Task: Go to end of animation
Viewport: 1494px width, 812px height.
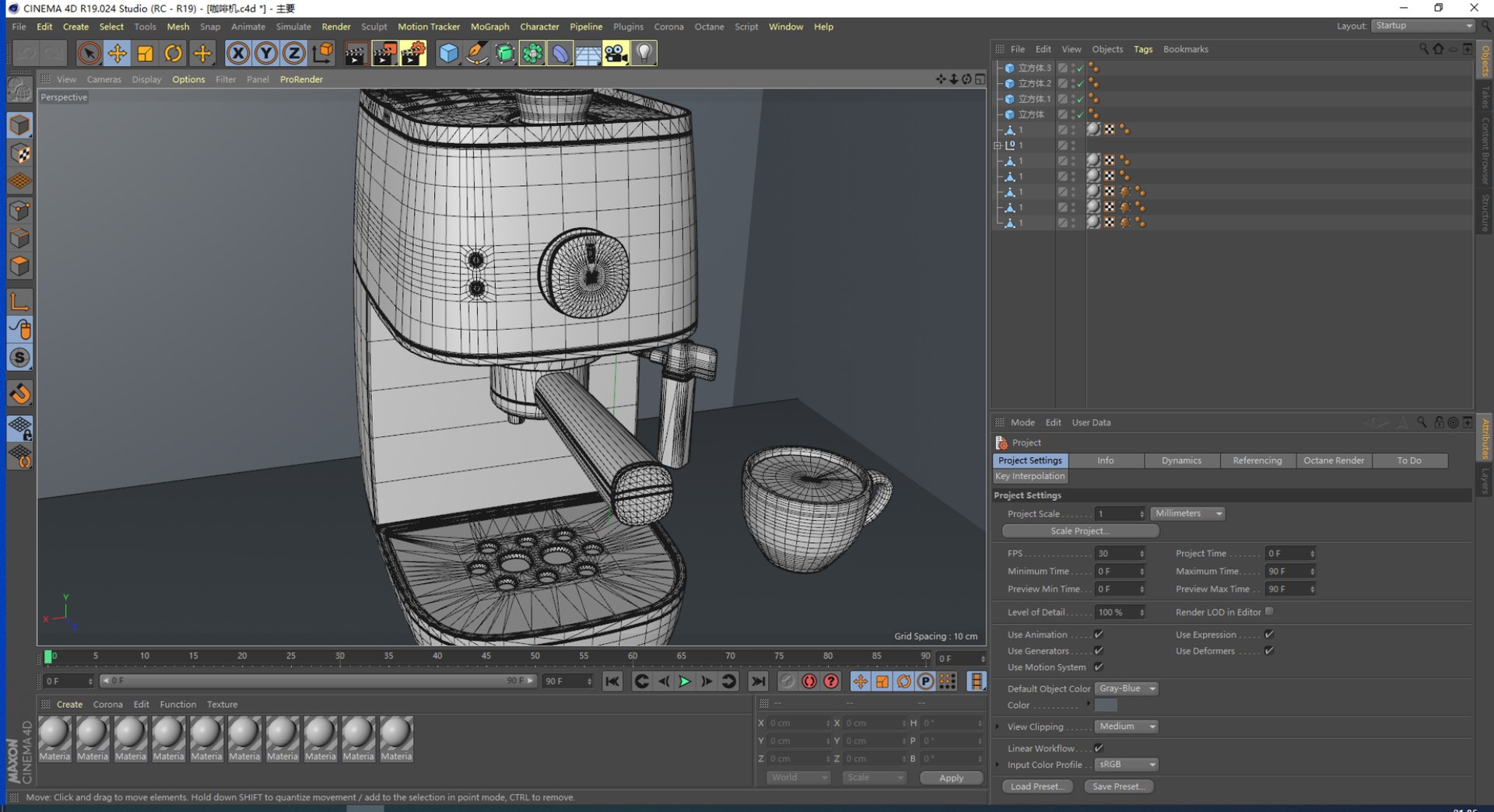Action: point(758,681)
